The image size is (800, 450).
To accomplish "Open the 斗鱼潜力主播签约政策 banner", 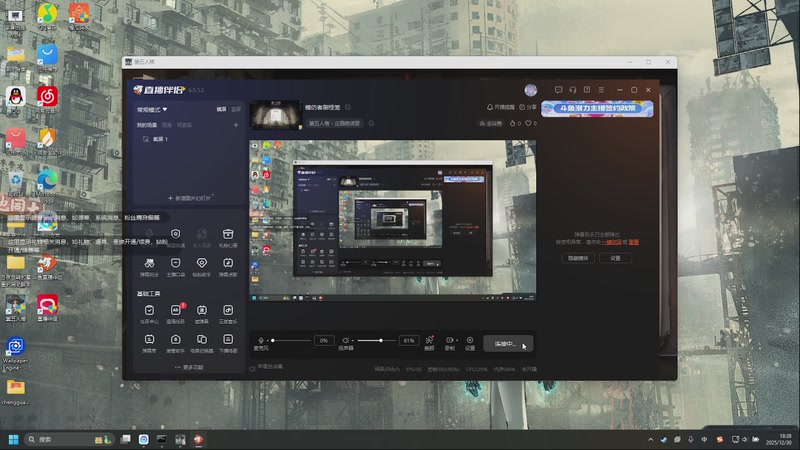I will click(x=597, y=109).
